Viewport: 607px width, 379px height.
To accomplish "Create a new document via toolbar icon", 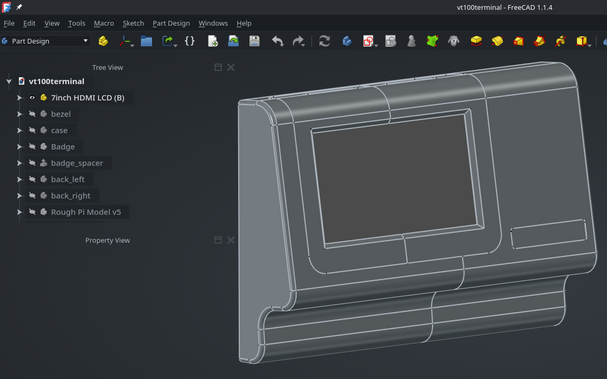I will (213, 41).
